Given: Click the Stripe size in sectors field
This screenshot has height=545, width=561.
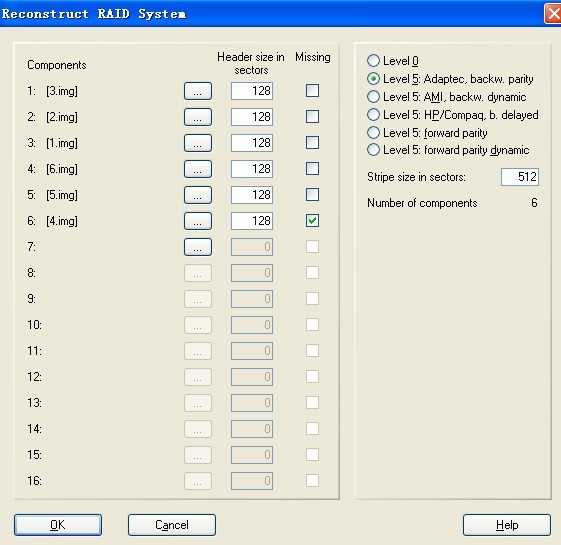Looking at the screenshot, I should pyautogui.click(x=520, y=177).
